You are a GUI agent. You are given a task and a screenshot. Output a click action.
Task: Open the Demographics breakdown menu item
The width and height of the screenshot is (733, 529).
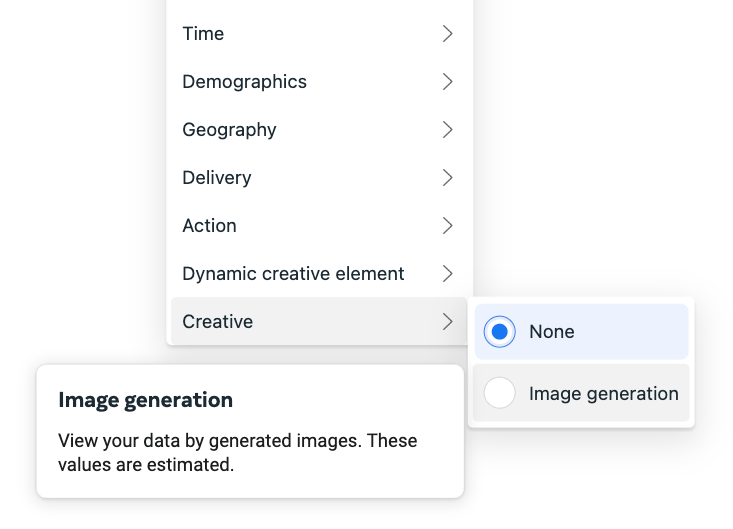tap(319, 82)
